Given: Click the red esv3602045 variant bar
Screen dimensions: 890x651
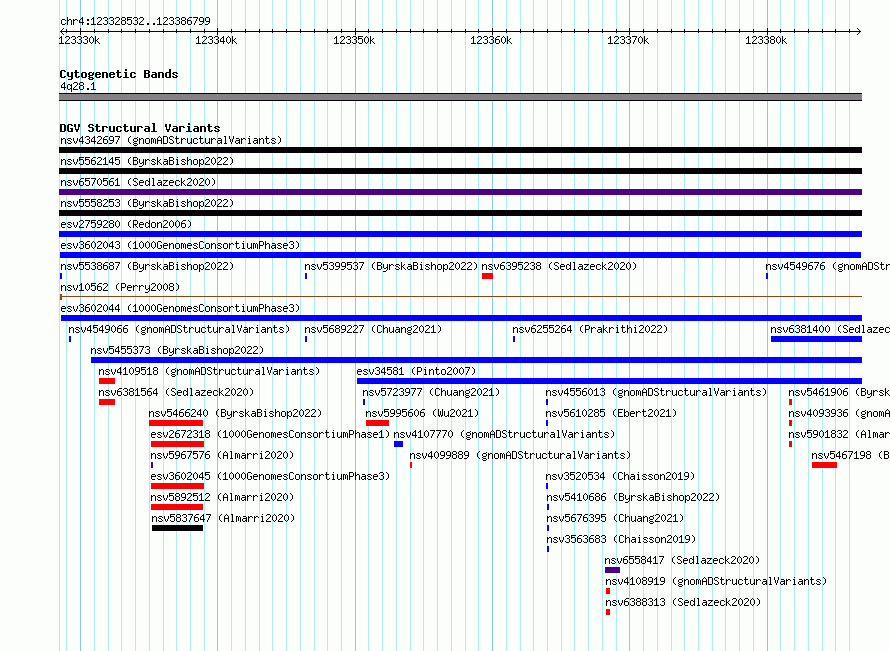Looking at the screenshot, I should [x=177, y=486].
